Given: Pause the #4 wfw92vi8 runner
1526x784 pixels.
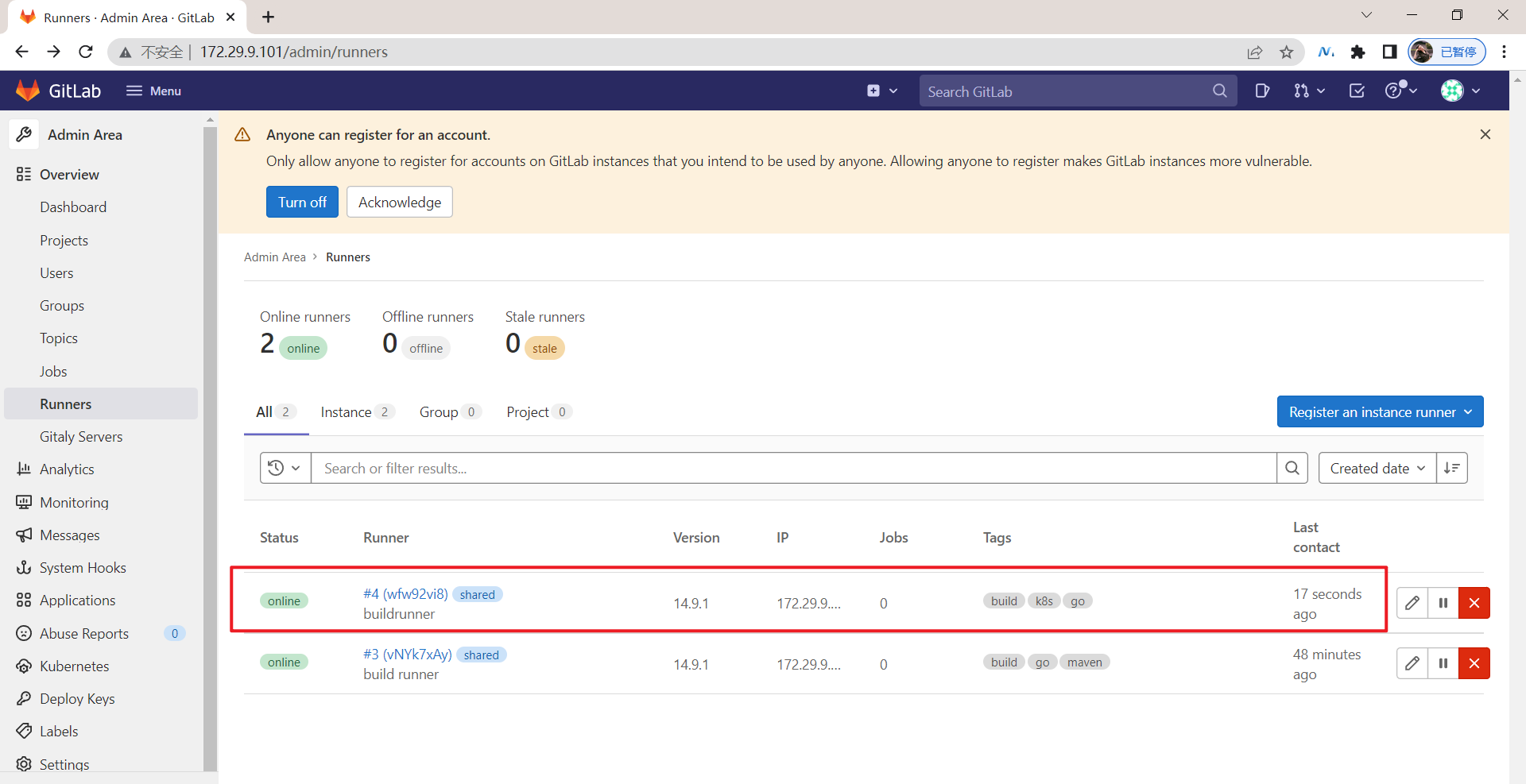Looking at the screenshot, I should point(1443,603).
